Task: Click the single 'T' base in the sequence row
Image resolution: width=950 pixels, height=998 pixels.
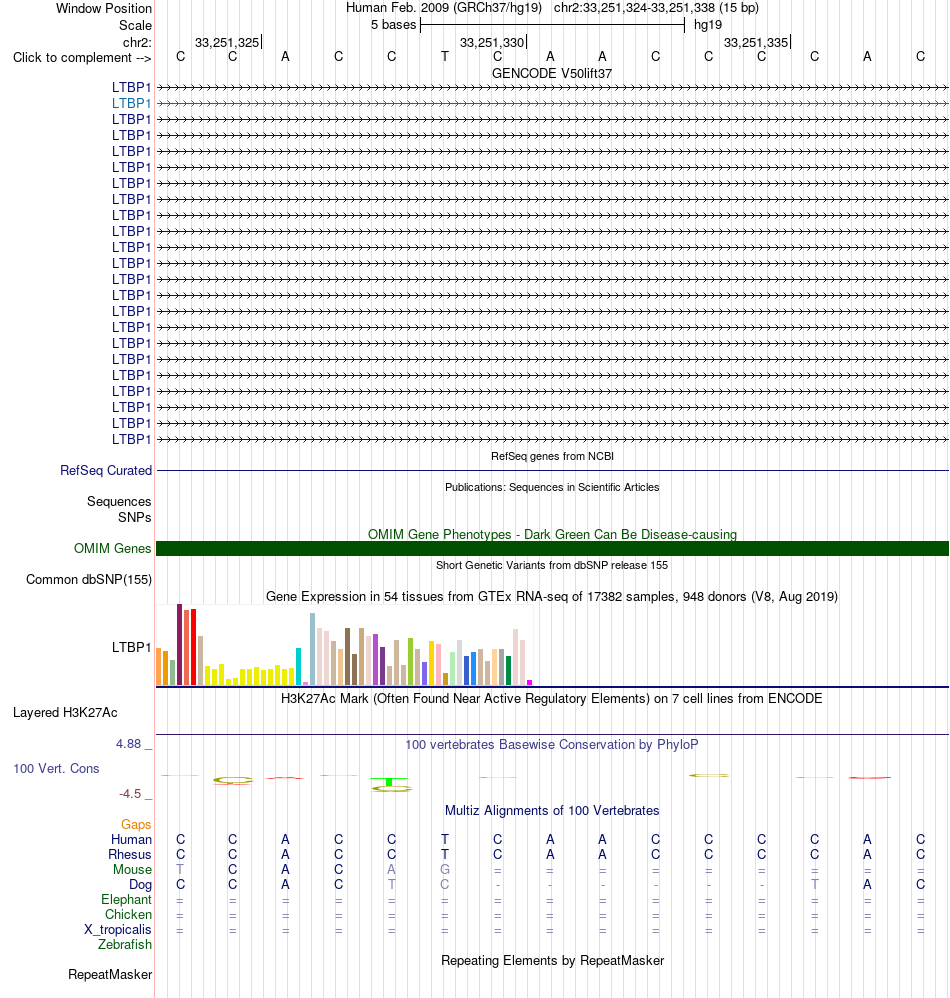Action: pyautogui.click(x=445, y=57)
